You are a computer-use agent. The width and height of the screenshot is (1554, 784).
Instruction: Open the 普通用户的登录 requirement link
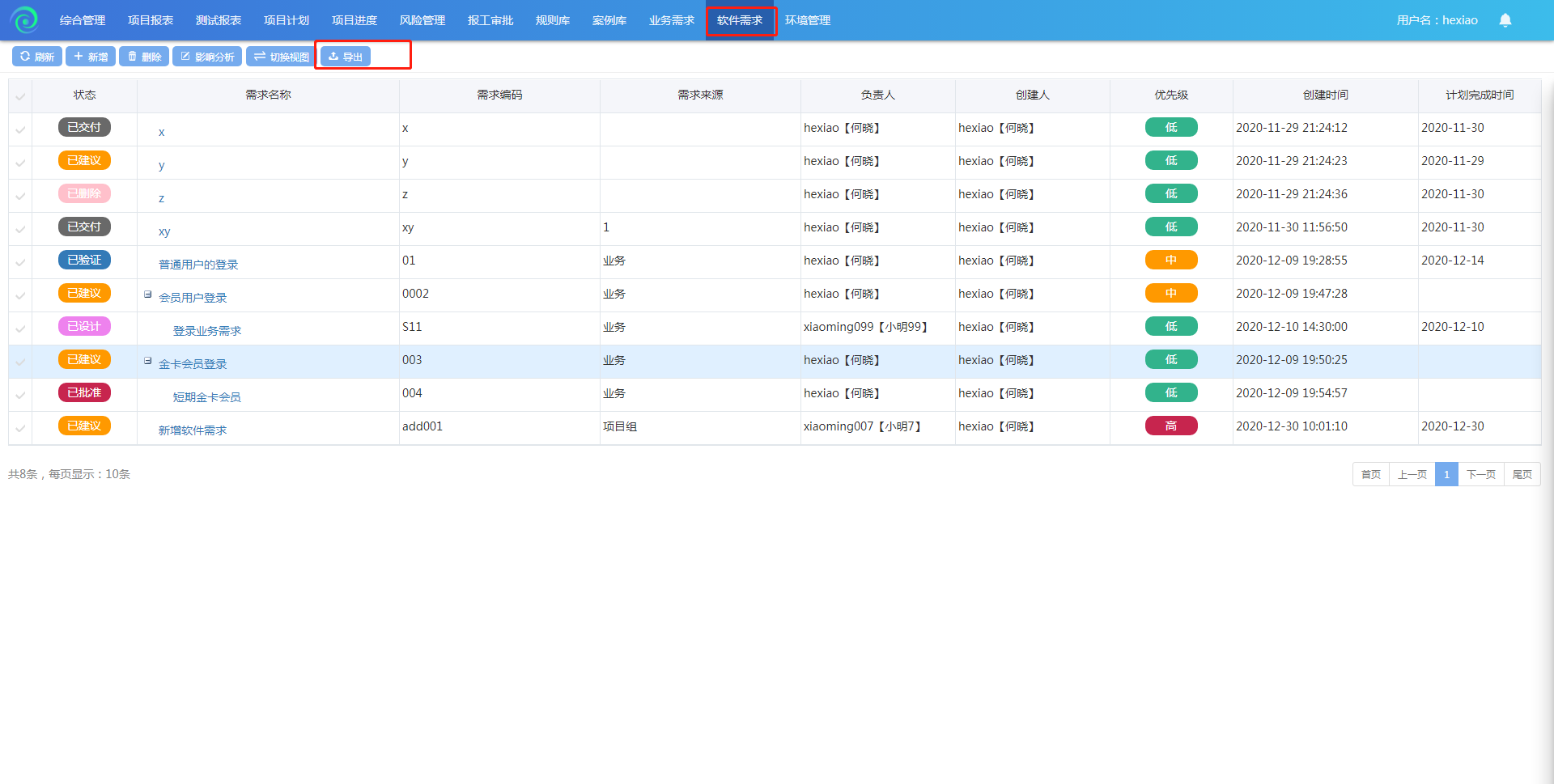click(198, 265)
